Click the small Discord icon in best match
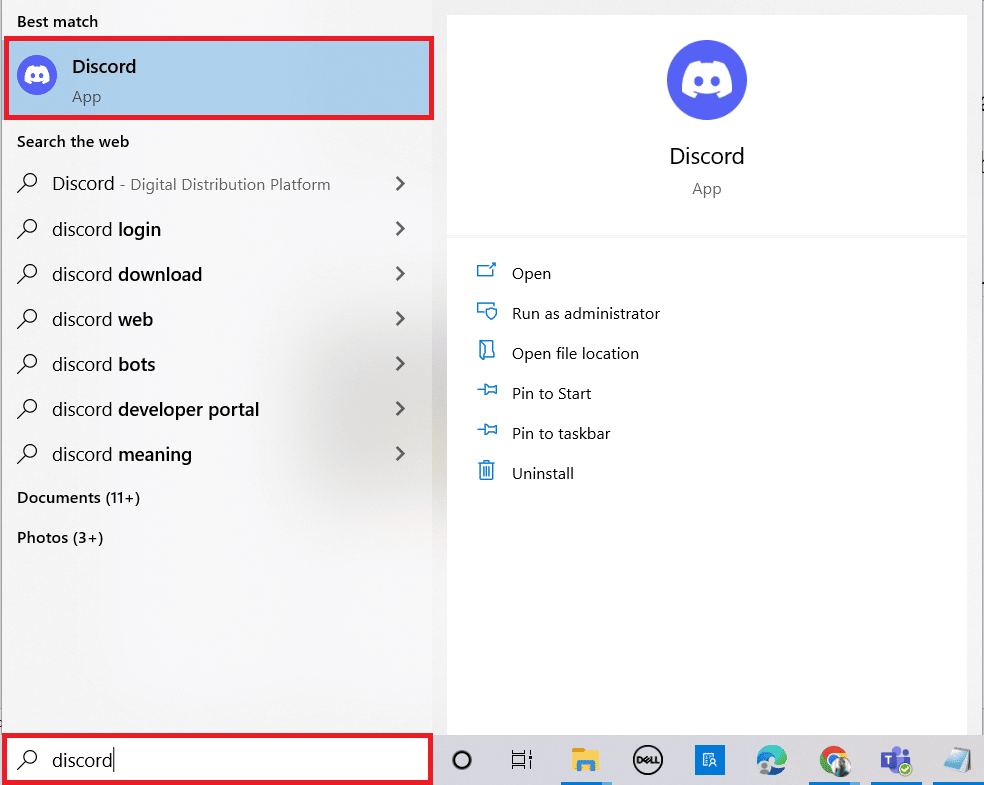Viewport: 984px width, 785px height. [37, 75]
